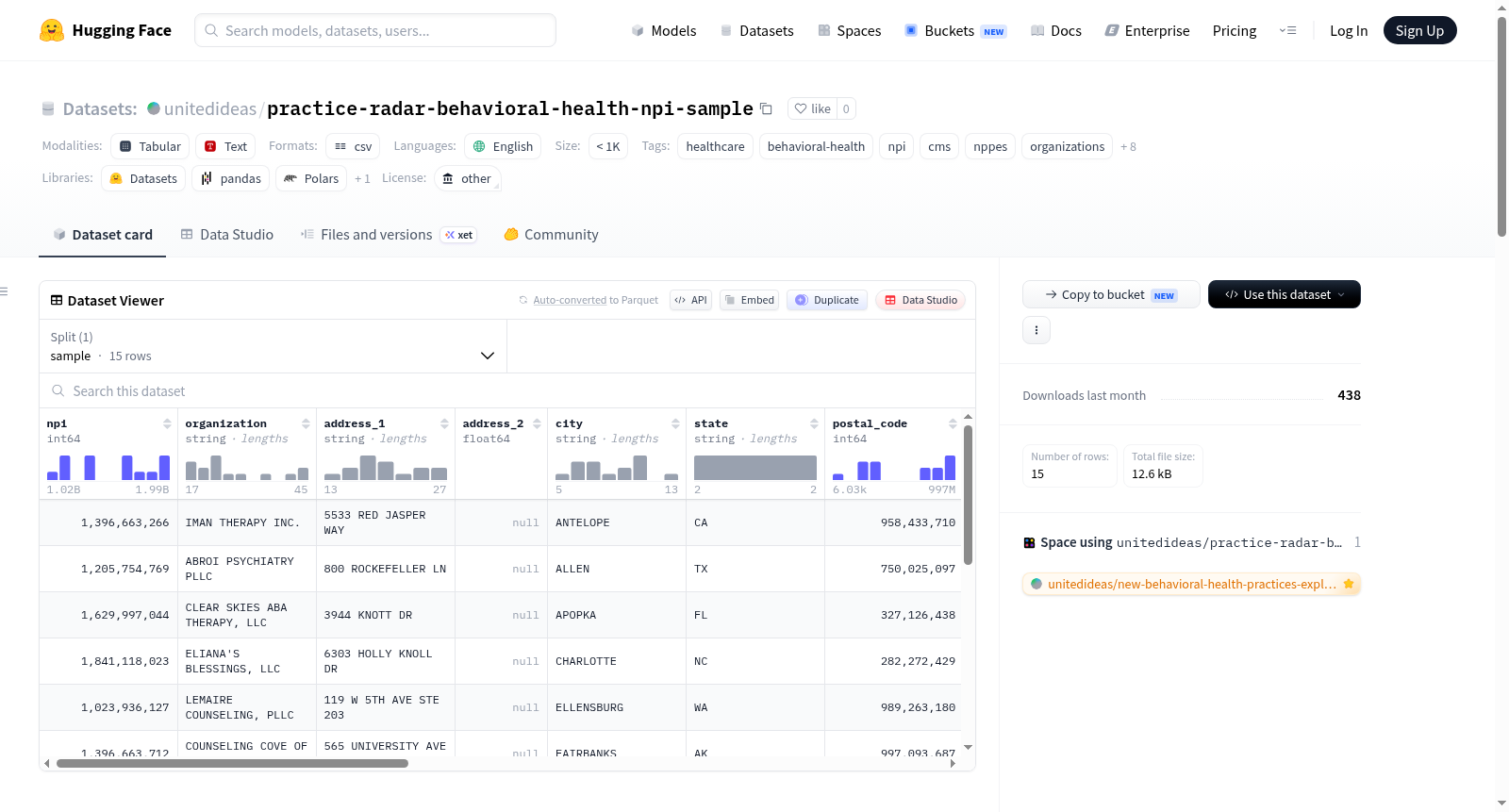Click the viewer horizontal scrollbar thumb
The height and width of the screenshot is (812, 1509).
point(232,763)
